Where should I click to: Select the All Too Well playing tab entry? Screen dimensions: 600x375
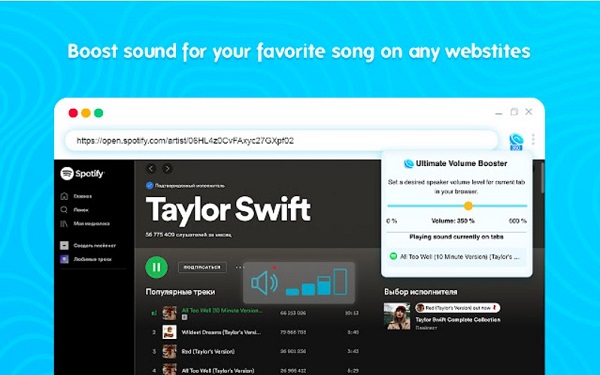click(457, 257)
